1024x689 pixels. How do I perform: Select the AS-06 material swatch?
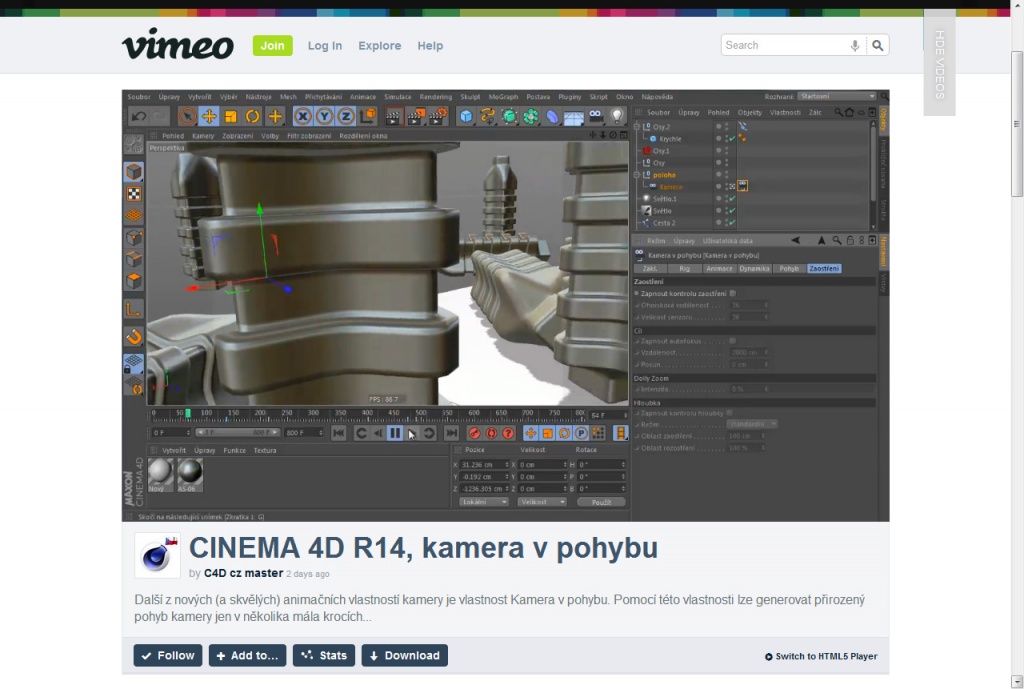(190, 475)
